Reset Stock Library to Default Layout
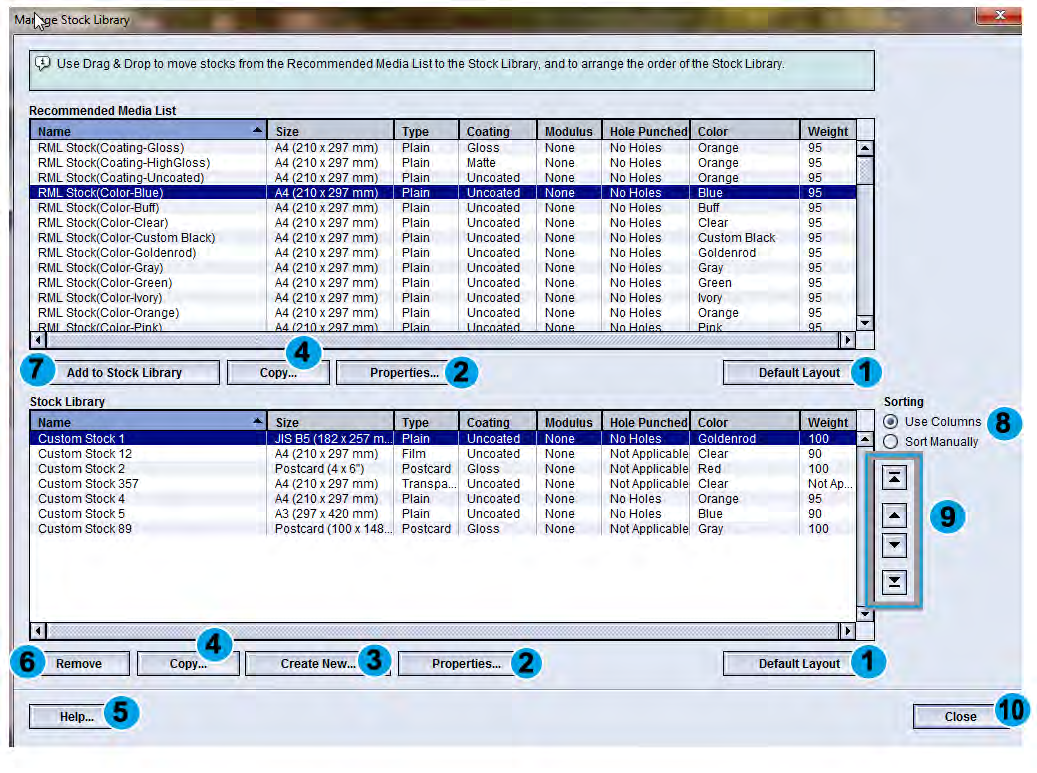Image resolution: width=1037 pixels, height=773 pixels. click(x=799, y=664)
